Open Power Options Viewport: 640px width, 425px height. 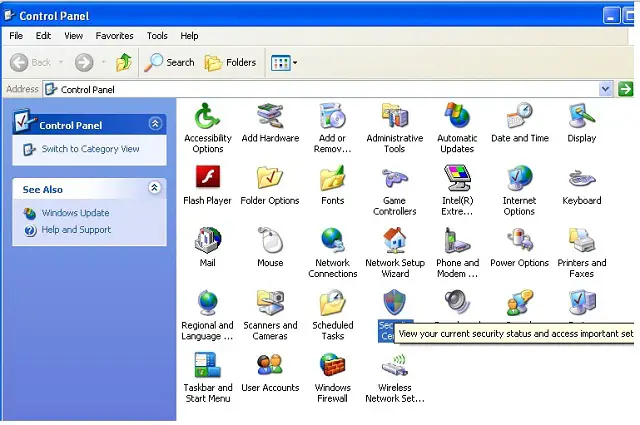tap(520, 247)
